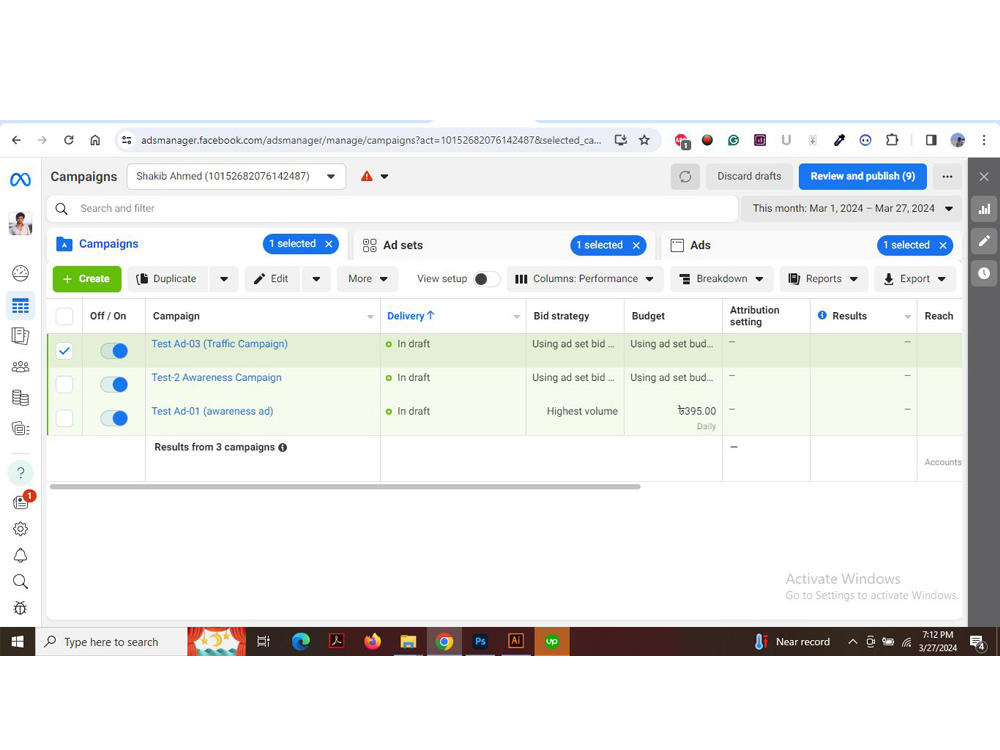Turn off Test-2 Awareness Campaign switch

[x=114, y=385]
